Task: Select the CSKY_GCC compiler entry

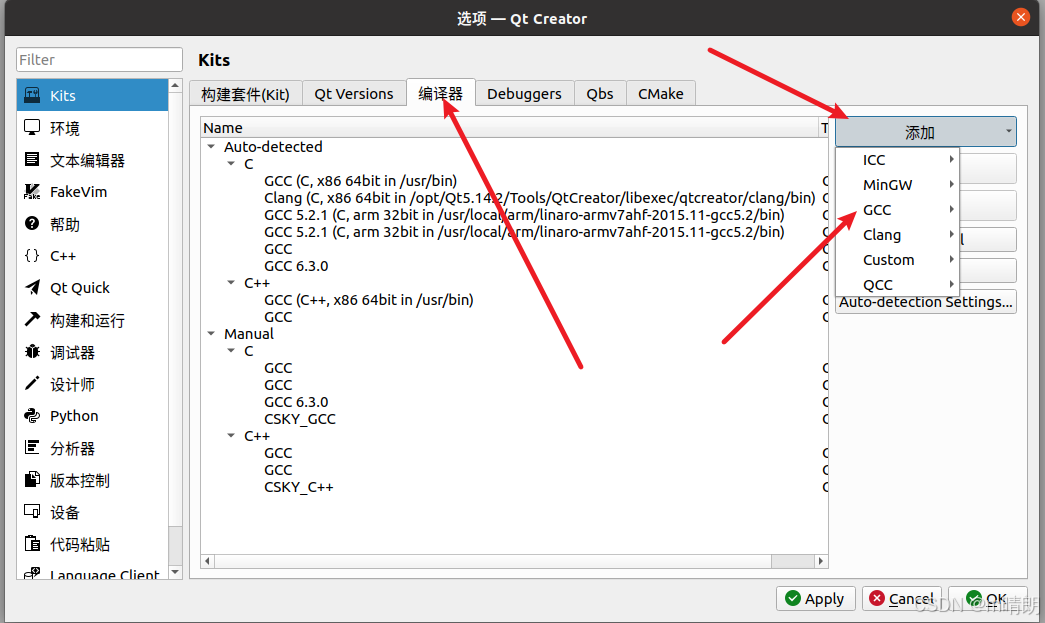Action: coord(299,419)
